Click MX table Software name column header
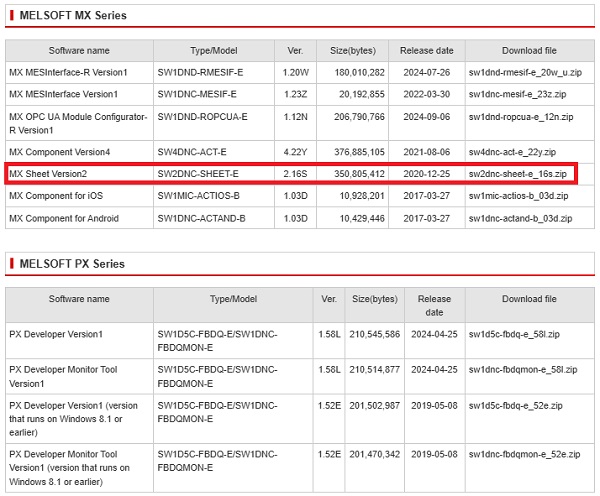The width and height of the screenshot is (600, 496). (x=79, y=51)
